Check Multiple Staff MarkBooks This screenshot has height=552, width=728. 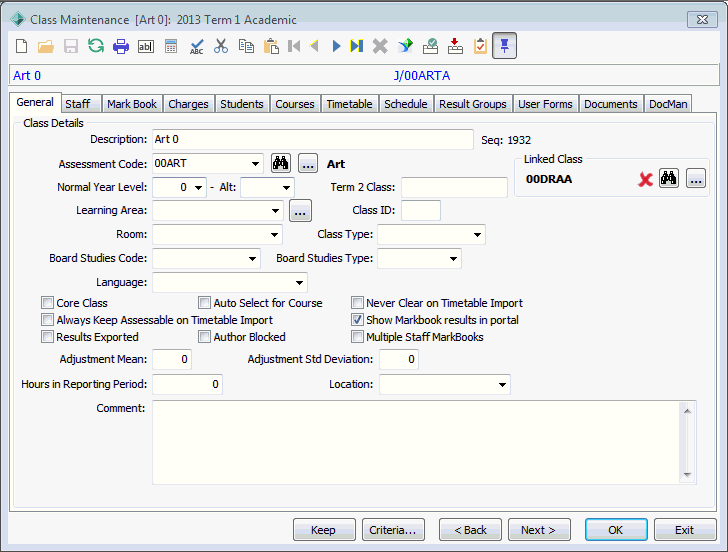[x=357, y=337]
